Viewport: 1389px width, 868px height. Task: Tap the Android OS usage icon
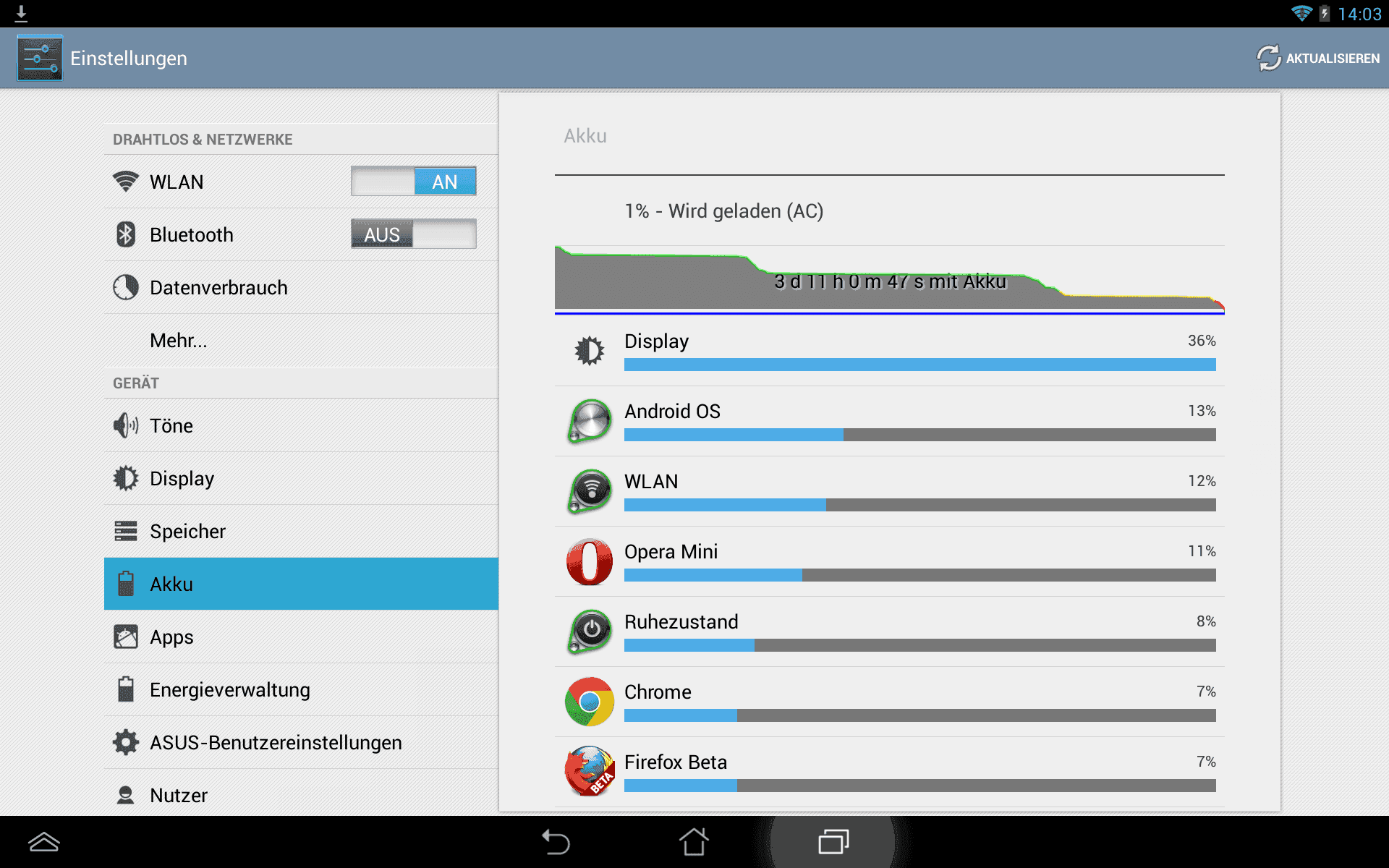click(590, 421)
